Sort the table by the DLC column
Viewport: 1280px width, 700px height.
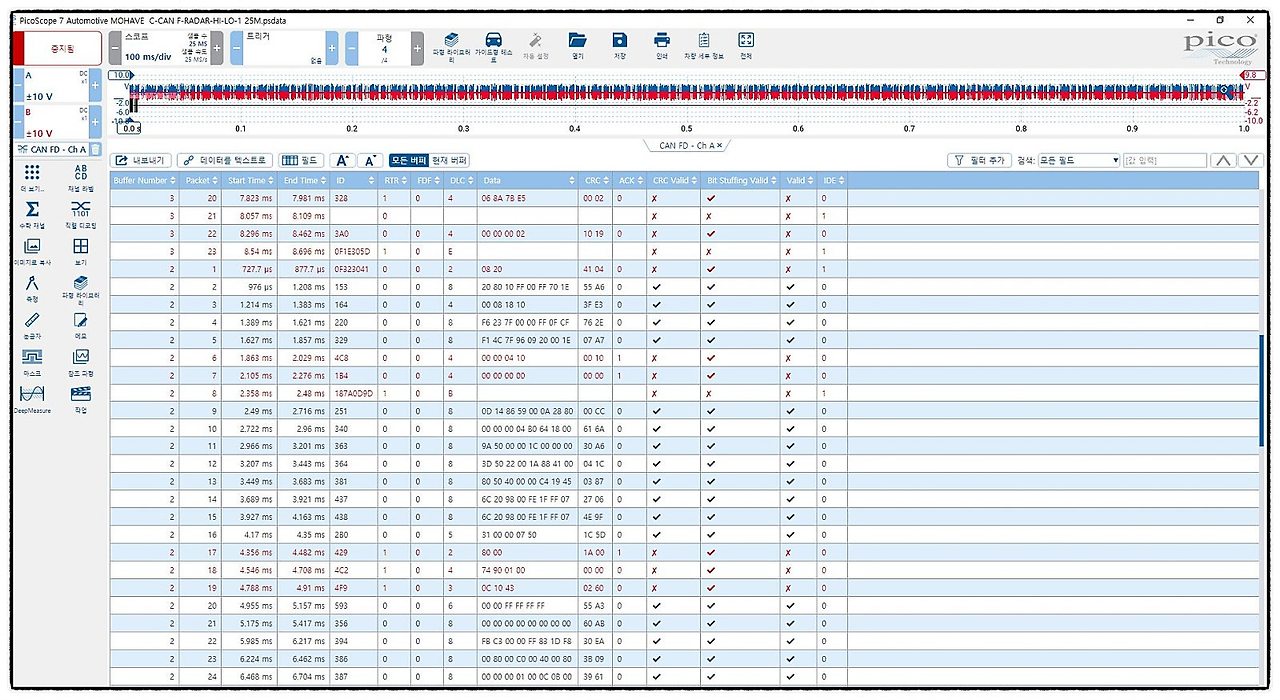(460, 181)
